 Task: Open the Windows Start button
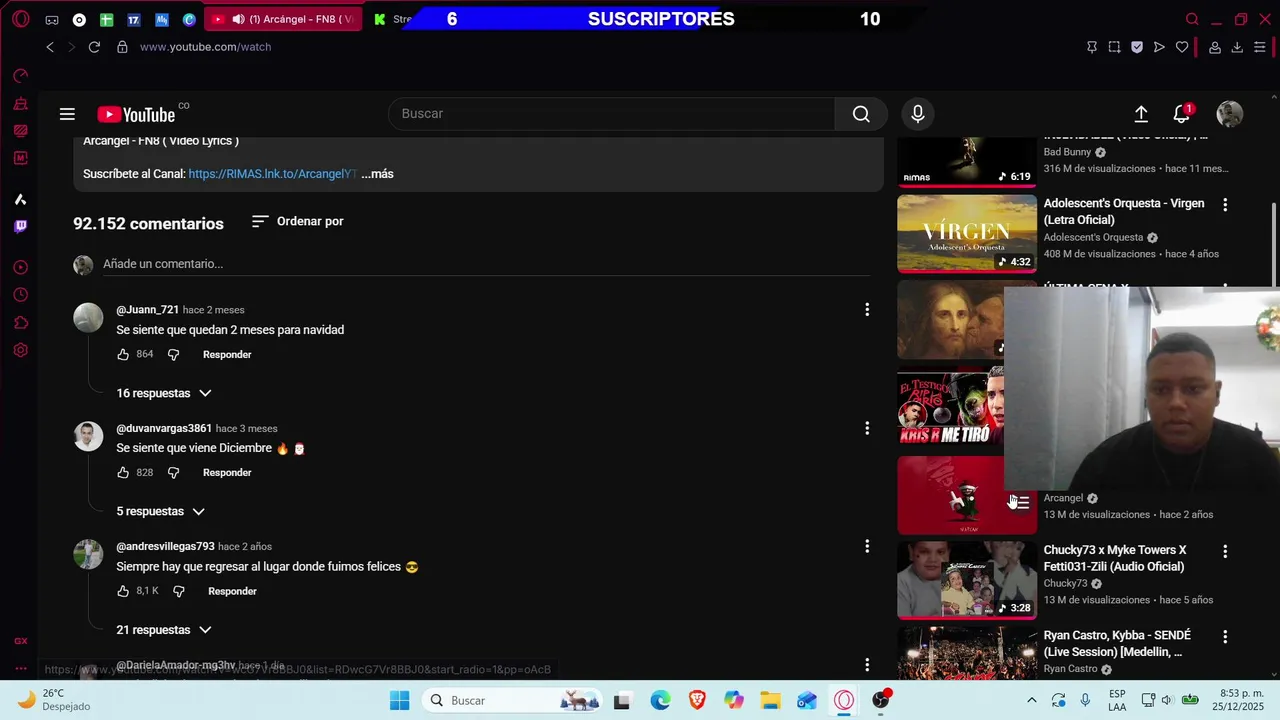click(399, 700)
